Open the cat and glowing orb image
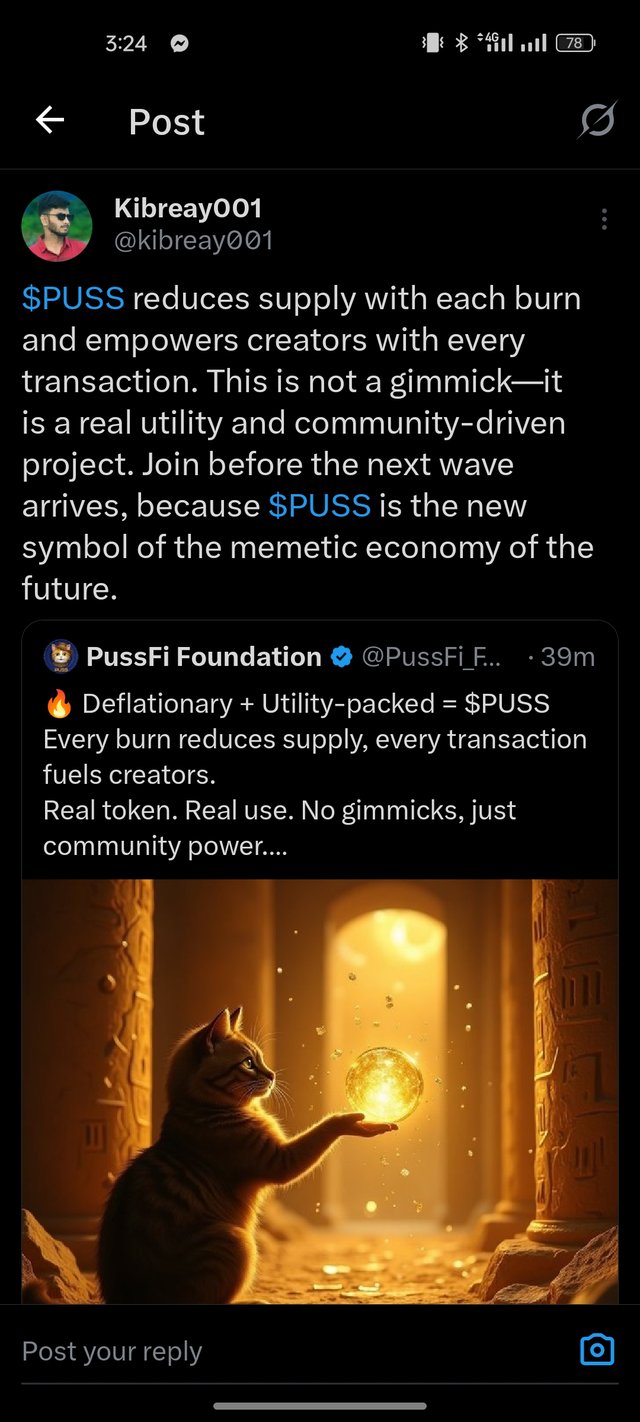The width and height of the screenshot is (640, 1422). (320, 1090)
